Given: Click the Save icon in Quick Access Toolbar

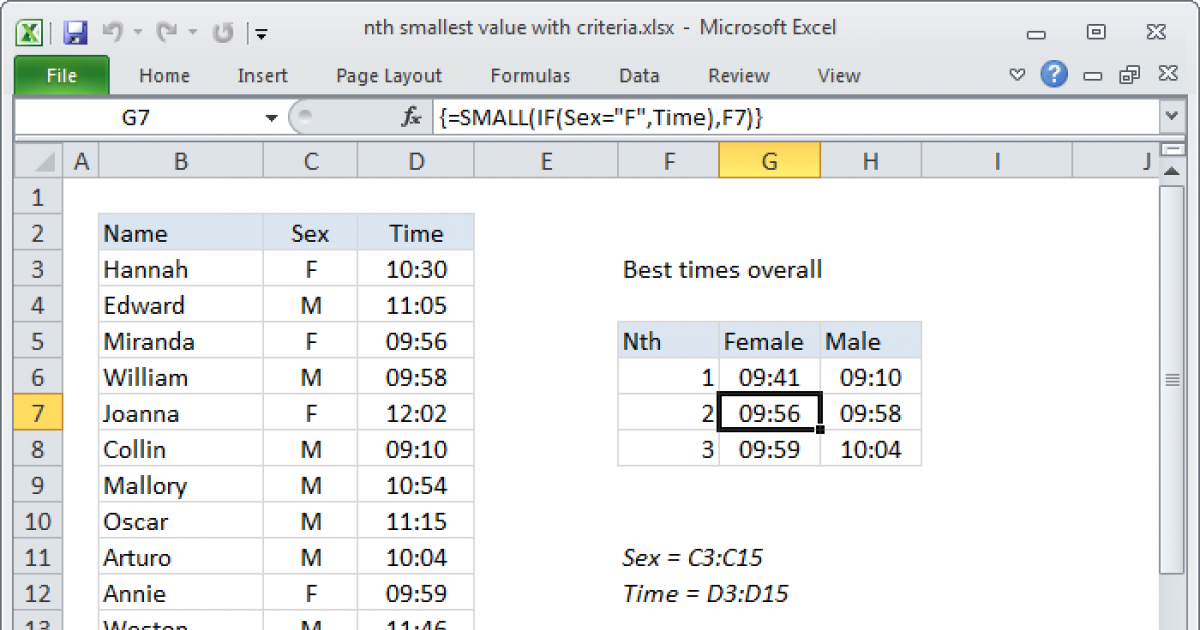Looking at the screenshot, I should point(75,32).
